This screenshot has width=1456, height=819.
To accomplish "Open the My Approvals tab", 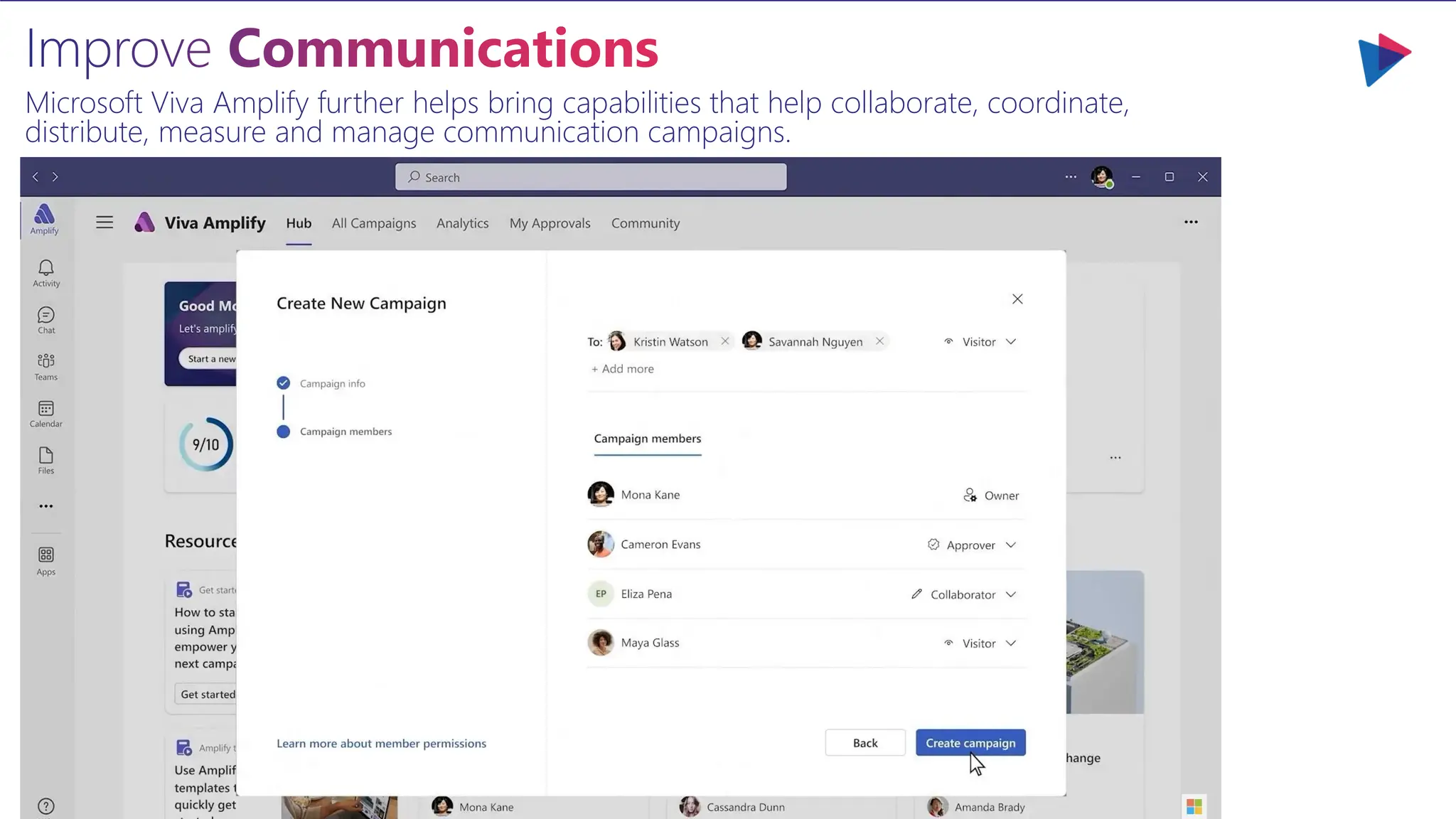I will click(x=550, y=223).
